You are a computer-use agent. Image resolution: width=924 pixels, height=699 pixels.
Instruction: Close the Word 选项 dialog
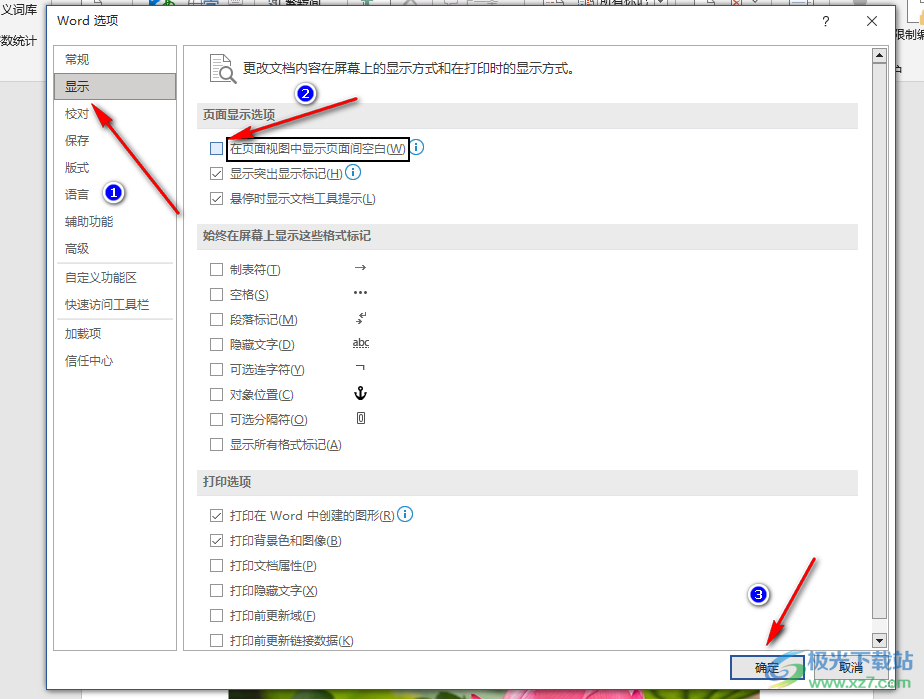click(872, 21)
